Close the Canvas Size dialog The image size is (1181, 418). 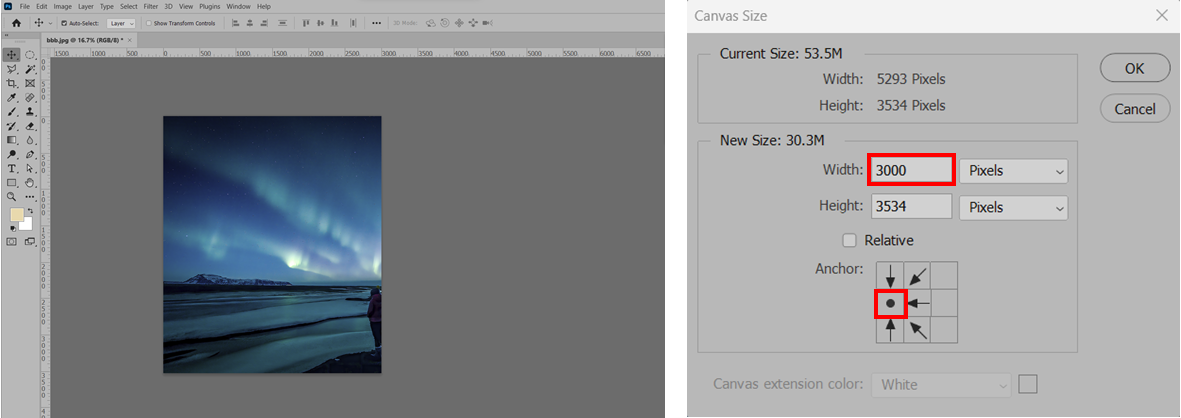click(1163, 15)
